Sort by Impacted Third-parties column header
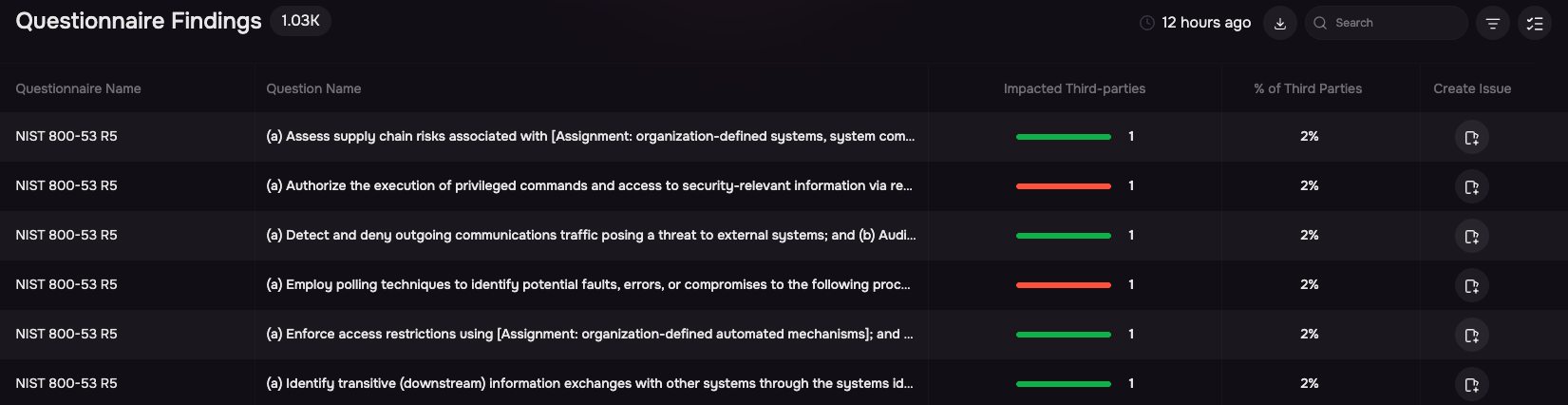Viewport: 1568px width, 405px height. tap(1074, 88)
